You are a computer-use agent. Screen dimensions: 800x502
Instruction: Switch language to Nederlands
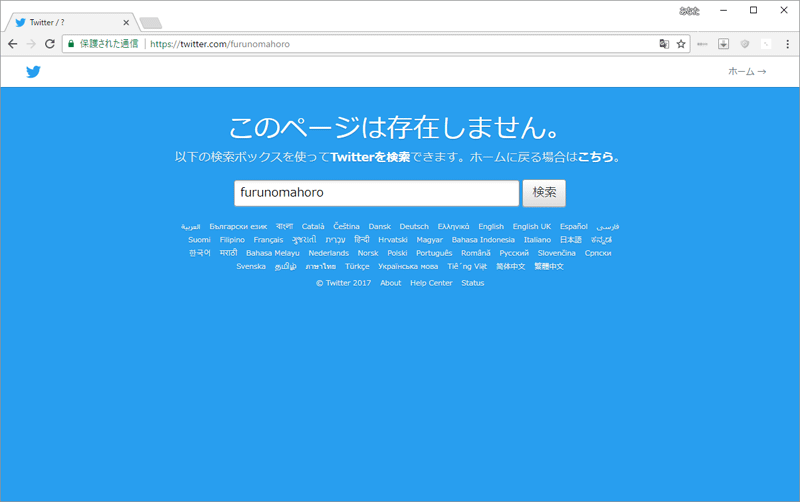329,253
